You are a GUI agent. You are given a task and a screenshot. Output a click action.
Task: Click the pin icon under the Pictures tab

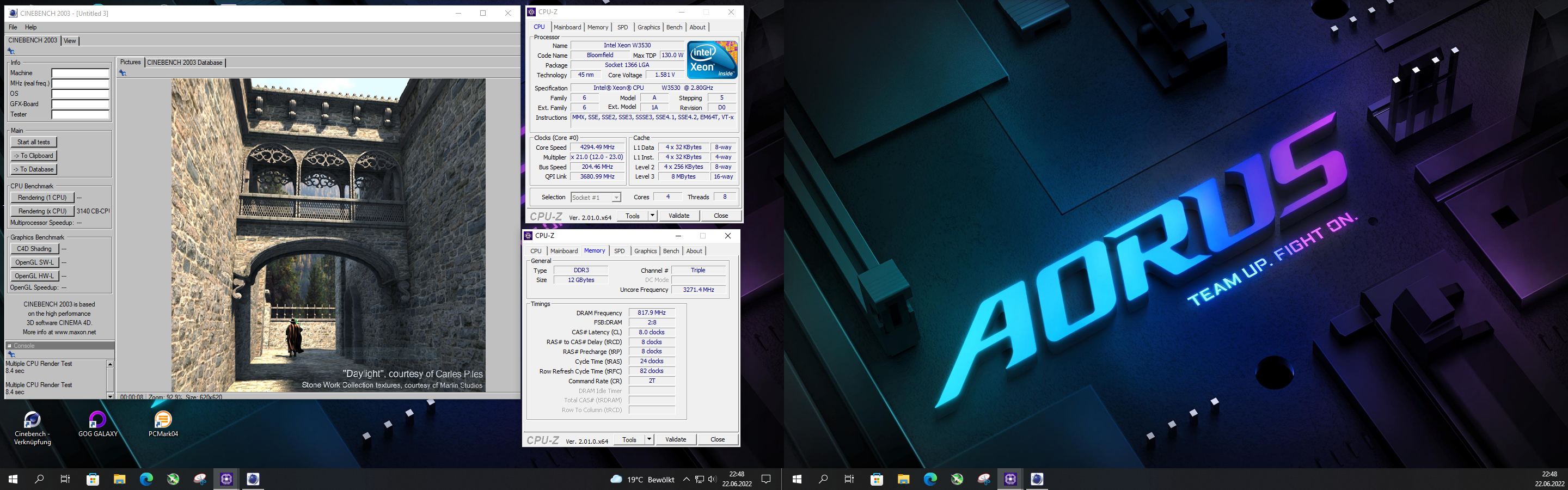122,73
